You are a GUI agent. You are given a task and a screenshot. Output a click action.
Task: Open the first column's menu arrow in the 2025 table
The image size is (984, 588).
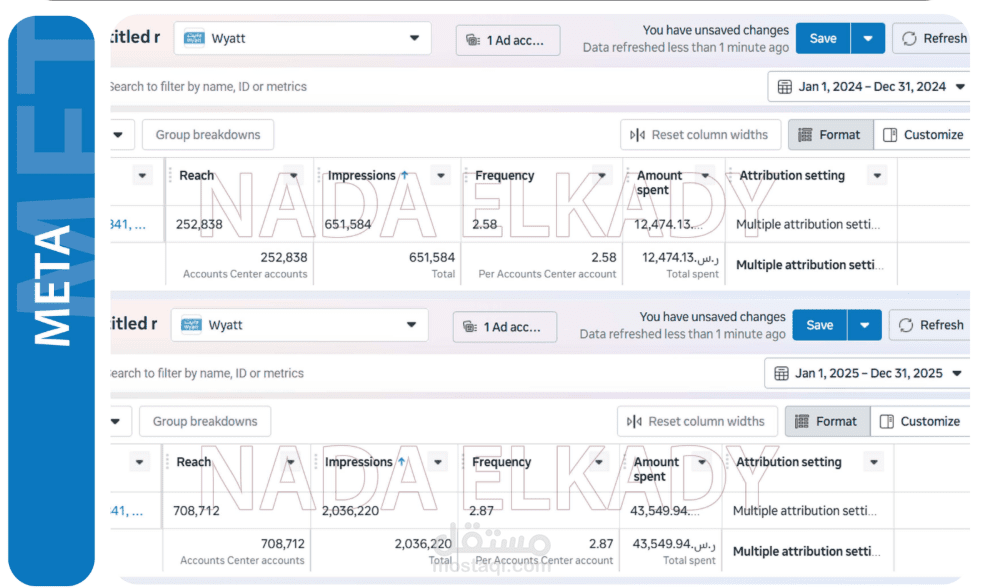(139, 462)
